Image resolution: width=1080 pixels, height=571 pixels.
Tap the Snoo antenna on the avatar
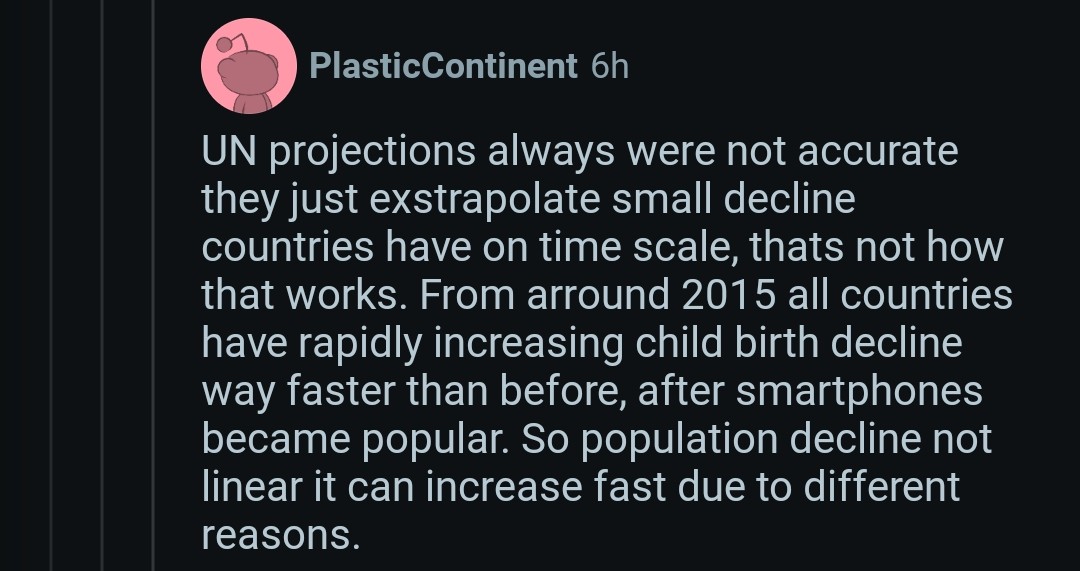point(233,43)
